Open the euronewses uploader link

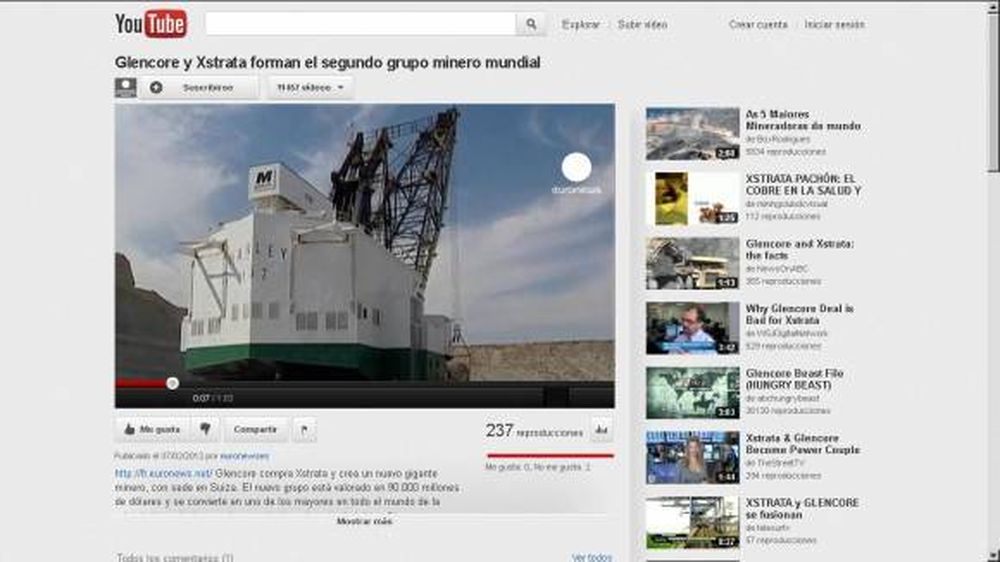point(244,456)
